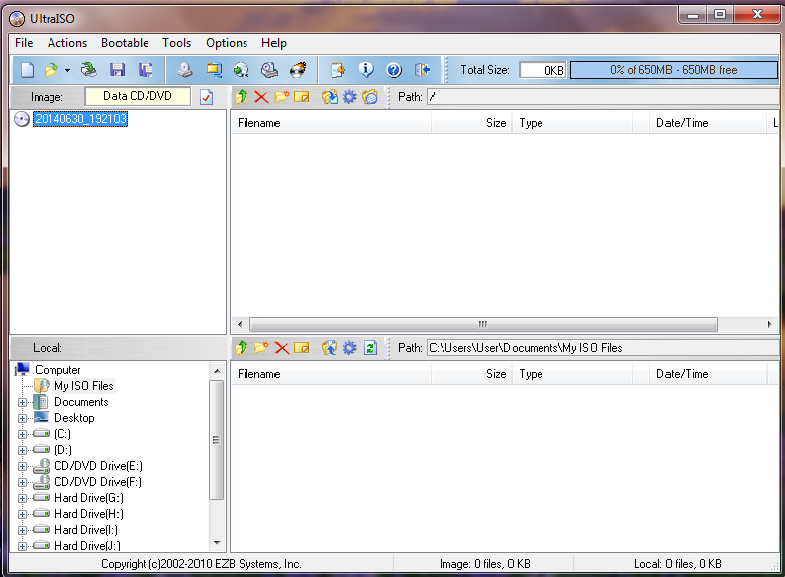Image resolution: width=785 pixels, height=577 pixels.
Task: Select Computer in the local tree
Action: tap(58, 370)
